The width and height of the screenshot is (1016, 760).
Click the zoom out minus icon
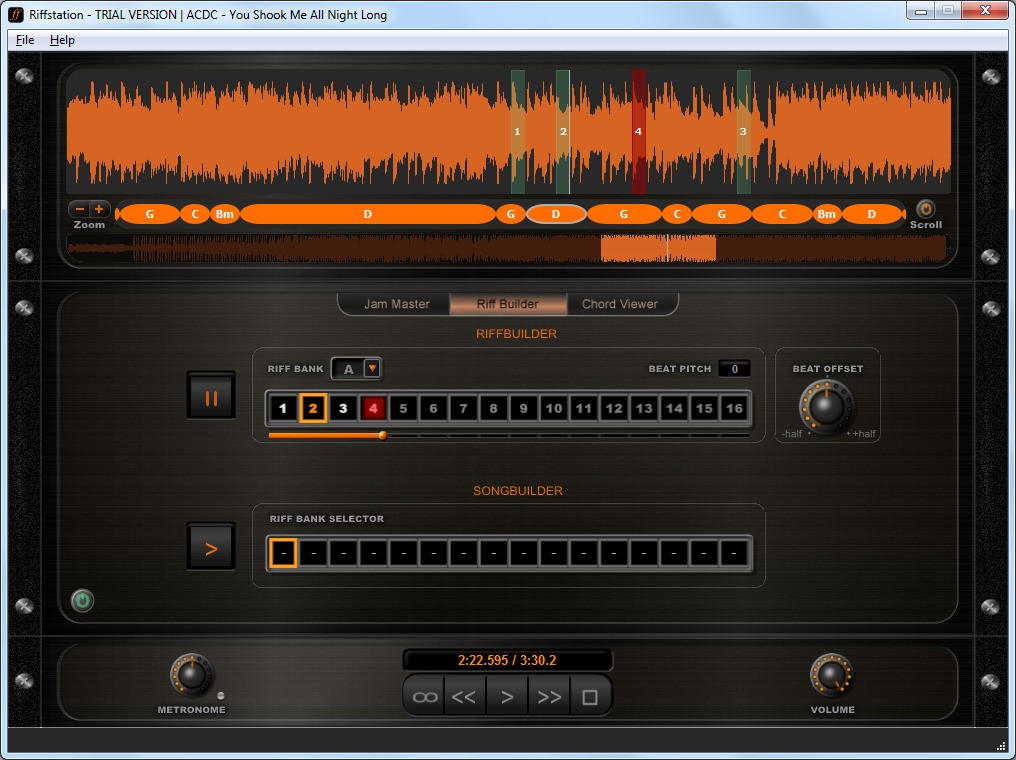click(x=79, y=209)
